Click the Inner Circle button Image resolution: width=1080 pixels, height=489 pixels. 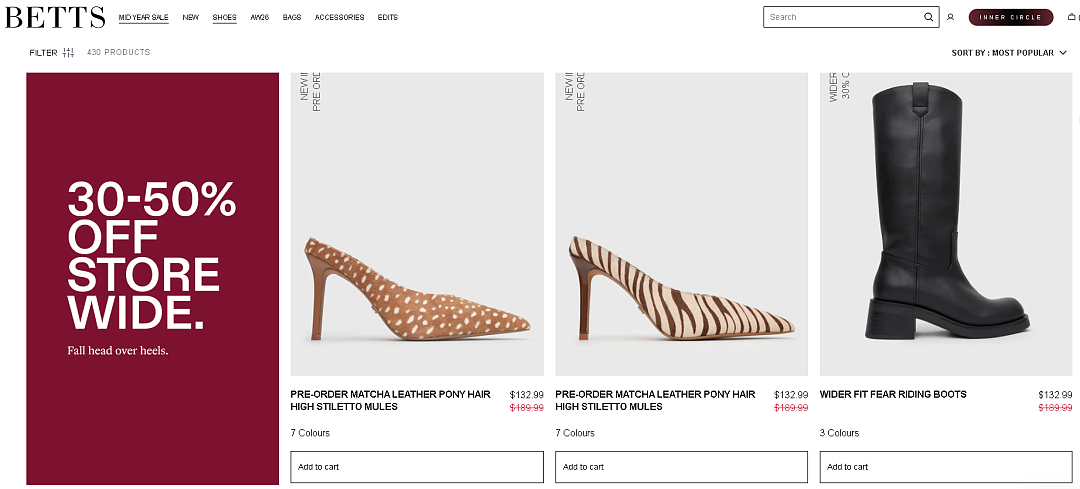1011,17
